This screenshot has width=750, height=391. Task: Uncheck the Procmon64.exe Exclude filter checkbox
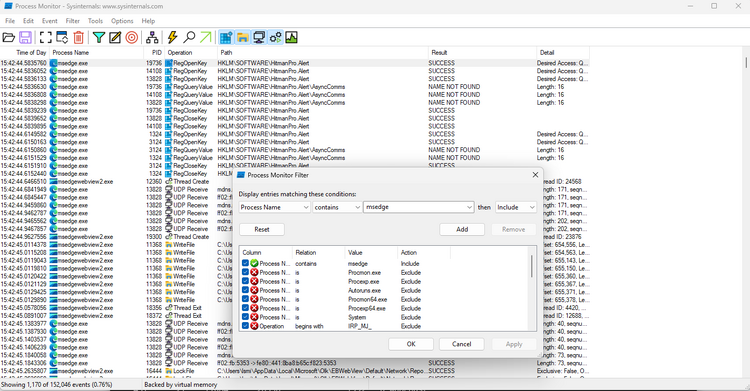[x=245, y=299]
